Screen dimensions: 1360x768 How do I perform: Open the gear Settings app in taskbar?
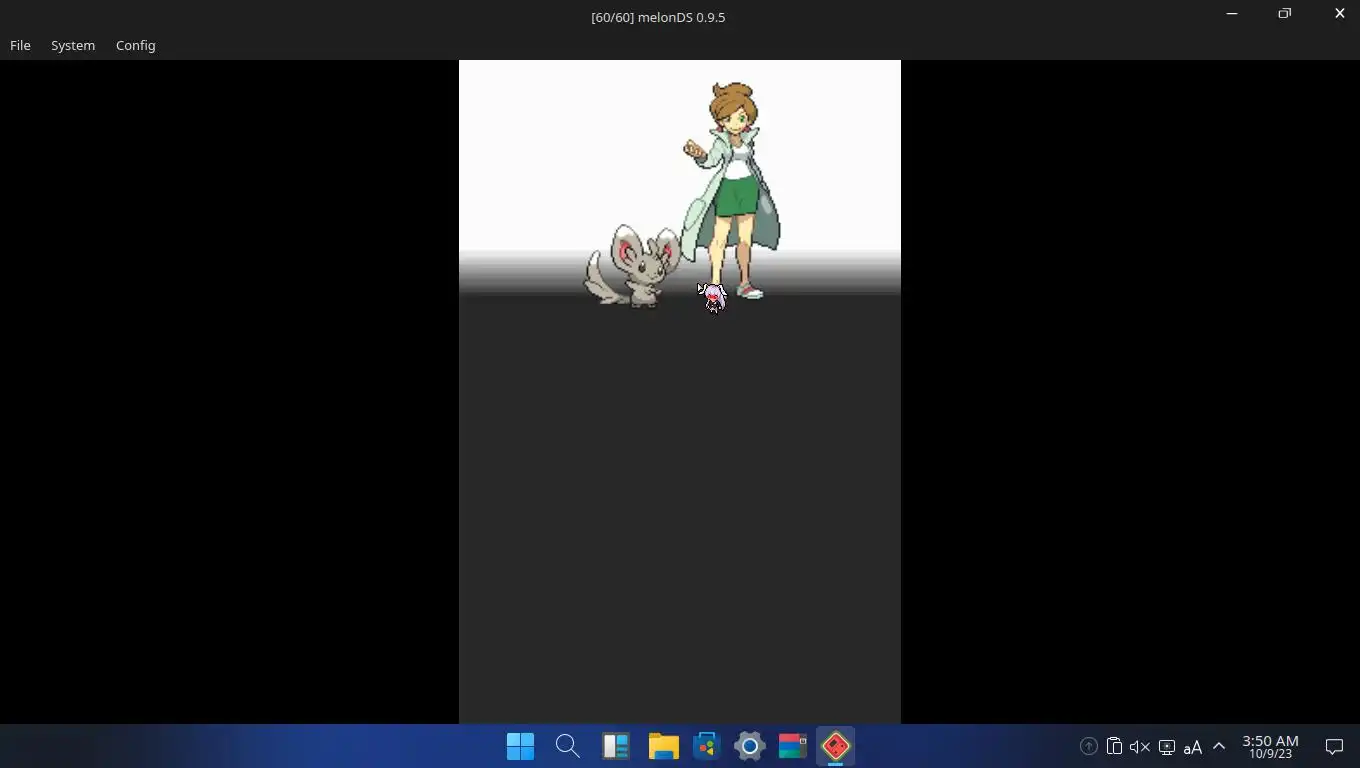(x=749, y=746)
